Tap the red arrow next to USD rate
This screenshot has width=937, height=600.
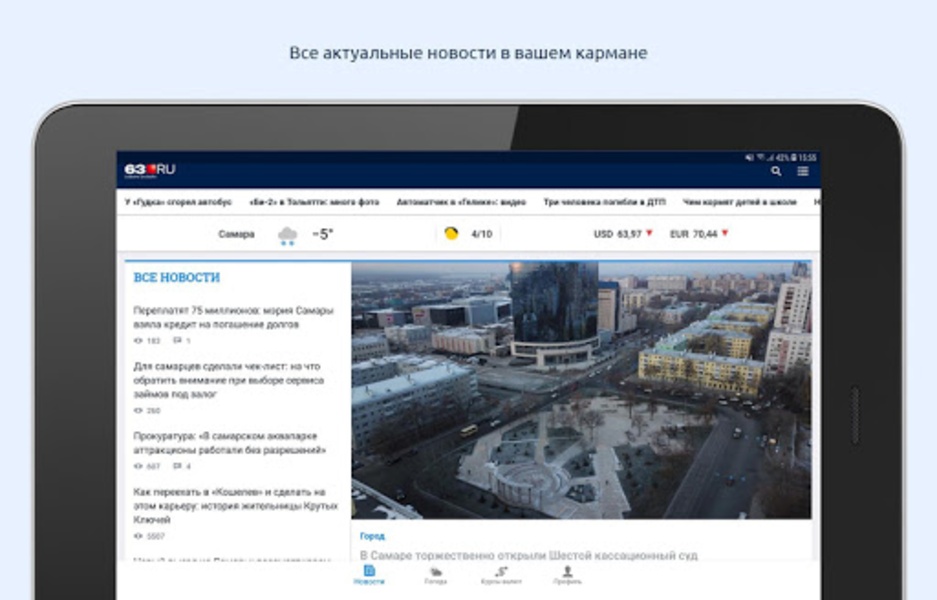(x=650, y=233)
